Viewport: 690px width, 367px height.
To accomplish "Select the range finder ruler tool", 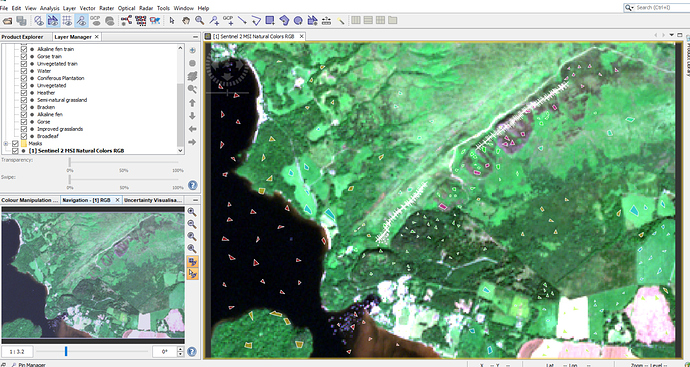I will coord(327,20).
